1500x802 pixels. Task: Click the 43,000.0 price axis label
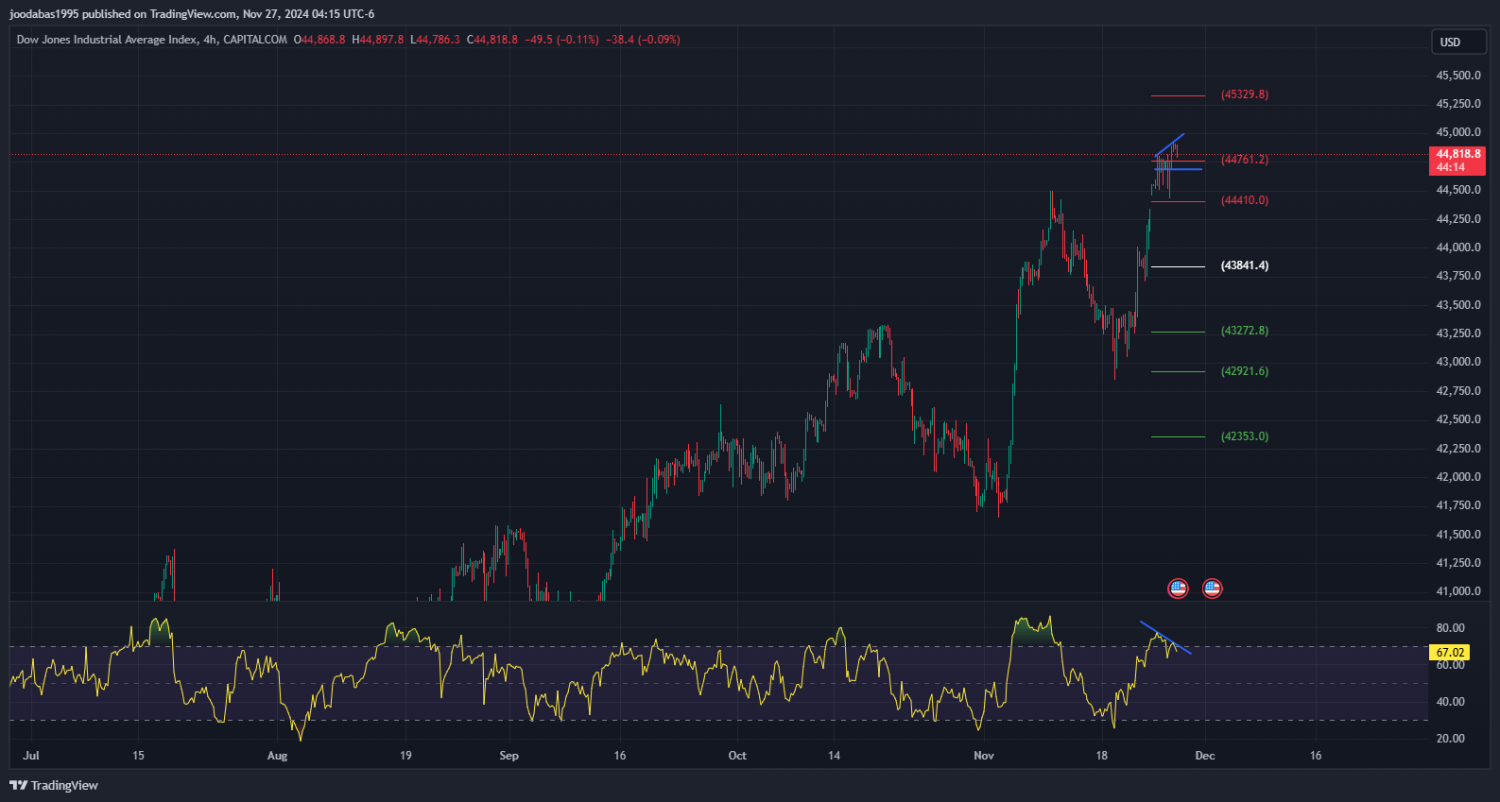coord(1459,362)
